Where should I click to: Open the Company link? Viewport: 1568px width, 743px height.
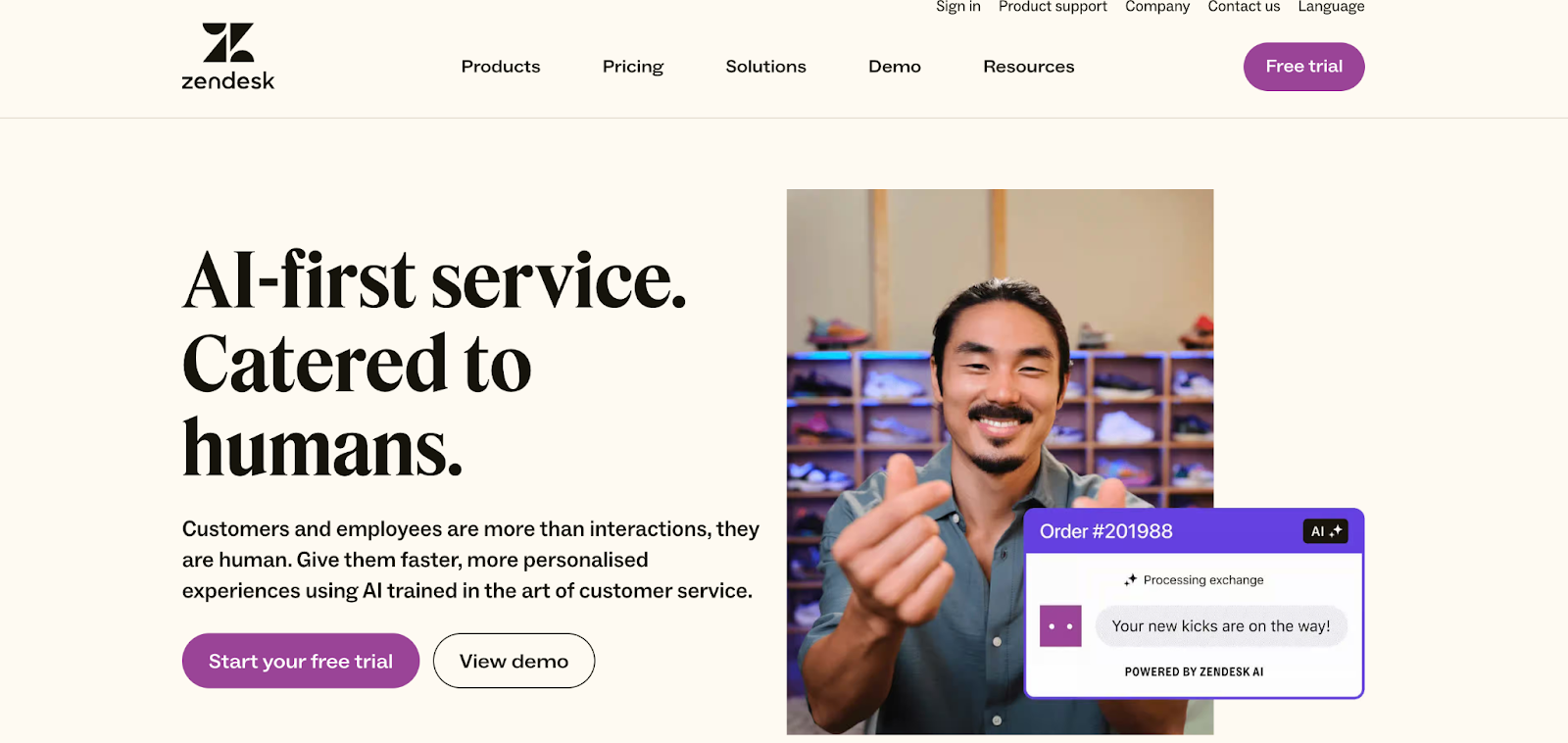pyautogui.click(x=1157, y=7)
